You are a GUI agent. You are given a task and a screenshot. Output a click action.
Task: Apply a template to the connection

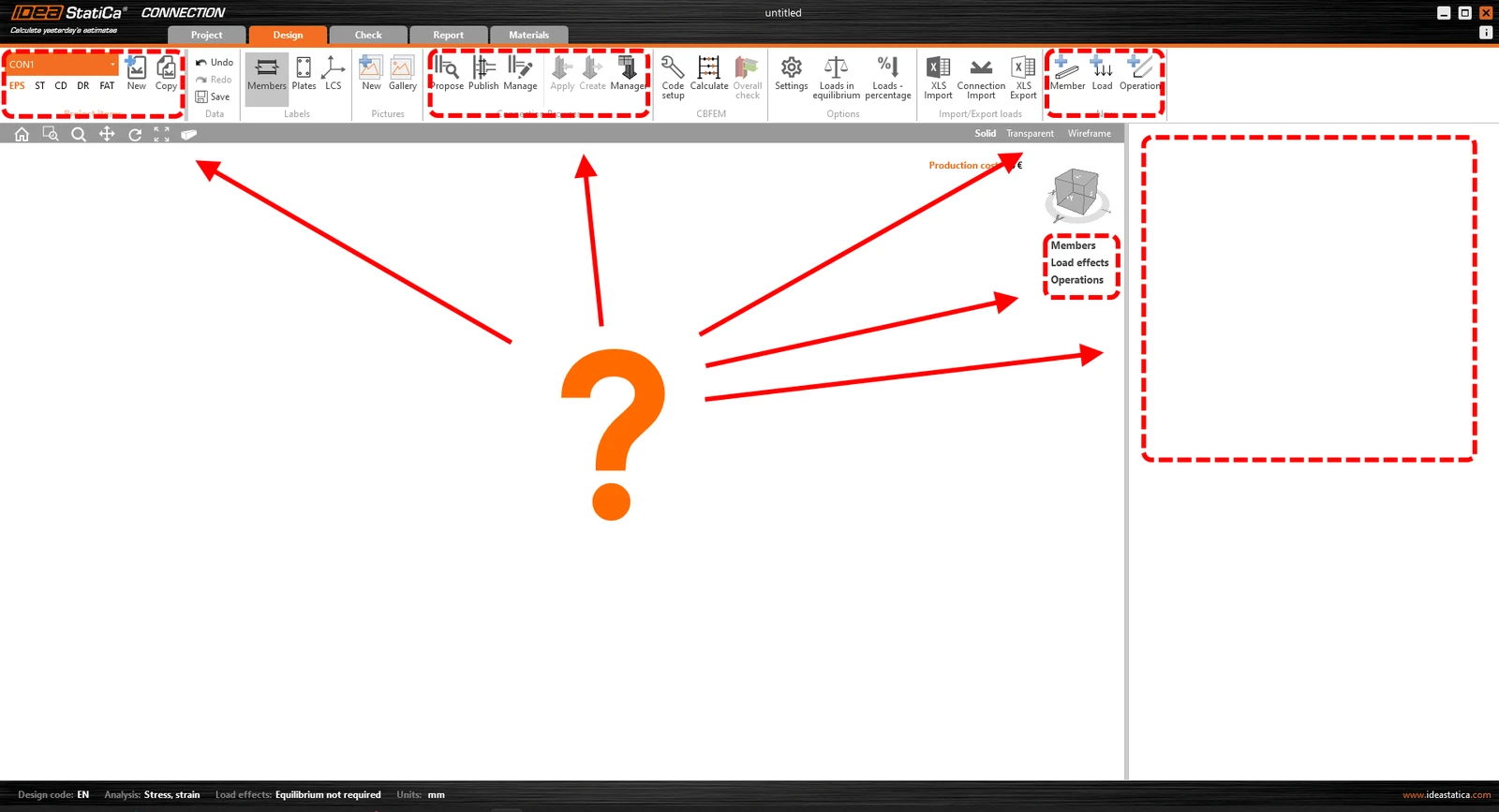pyautogui.click(x=562, y=73)
